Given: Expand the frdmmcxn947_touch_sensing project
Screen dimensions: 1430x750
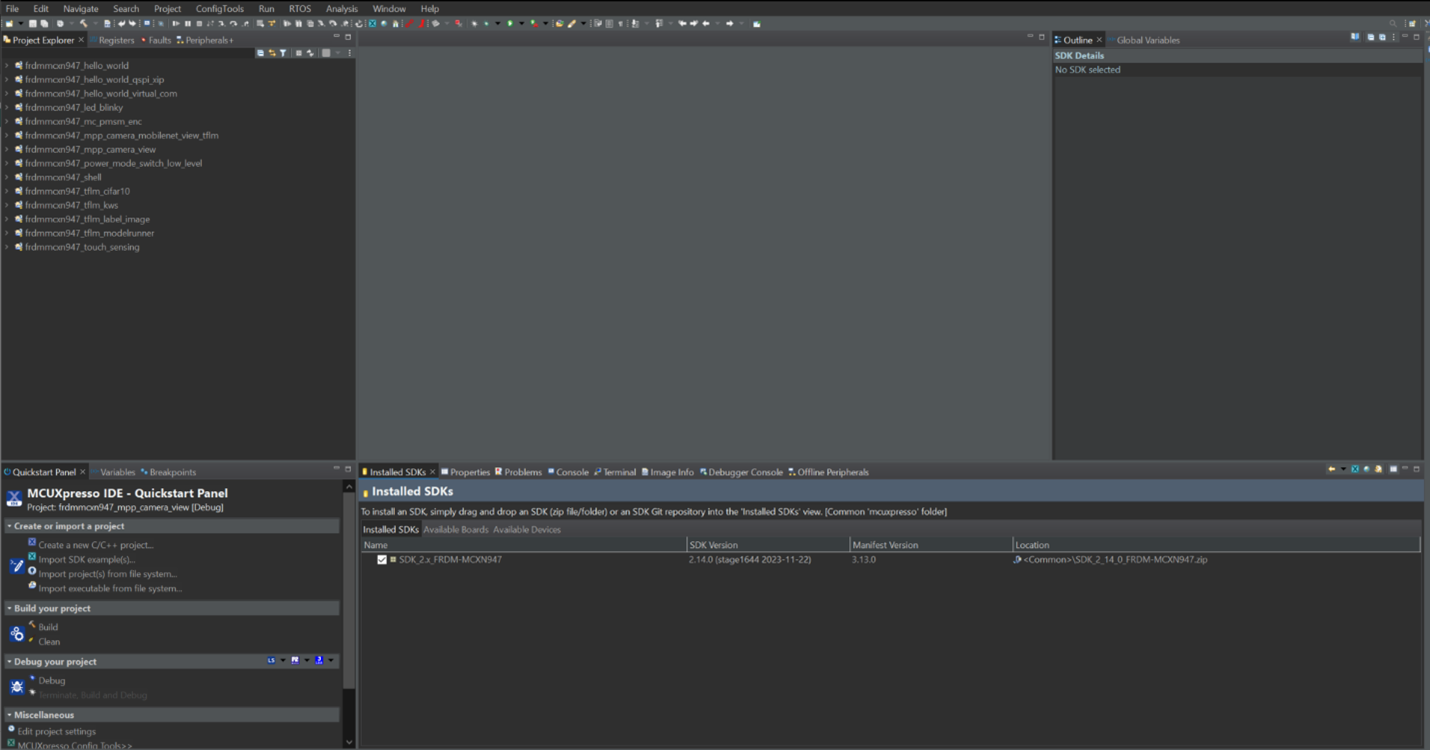Looking at the screenshot, I should 7,247.
